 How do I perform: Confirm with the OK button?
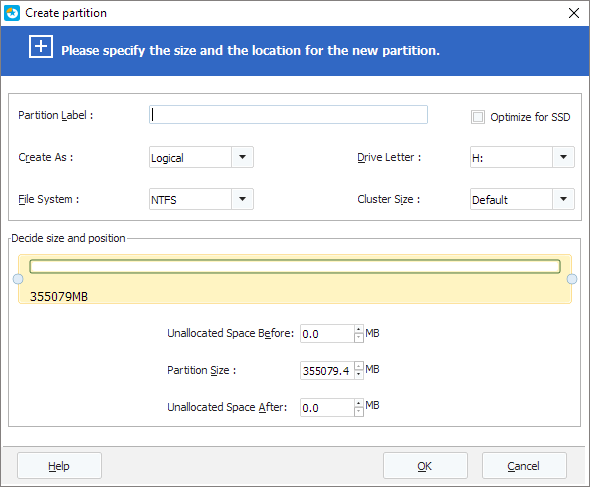[425, 466]
